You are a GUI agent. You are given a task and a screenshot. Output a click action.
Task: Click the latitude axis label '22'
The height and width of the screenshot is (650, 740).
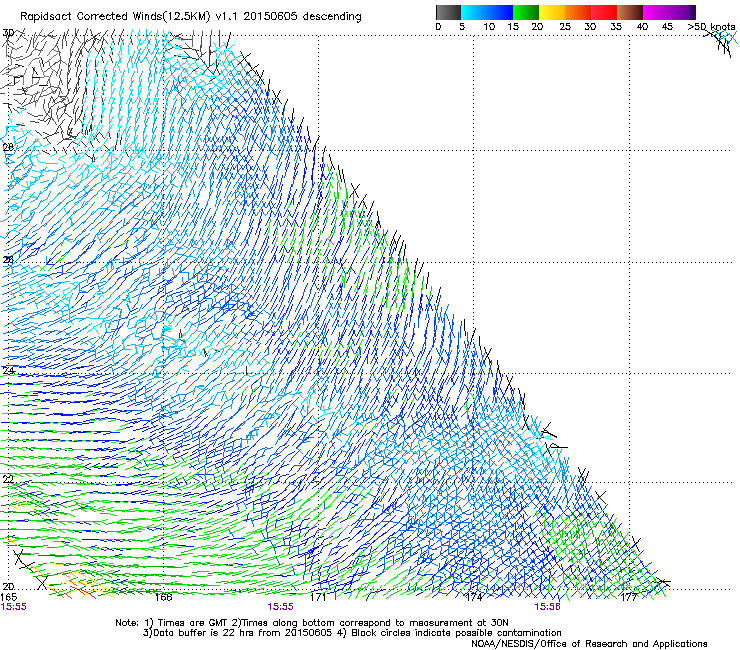coord(8,479)
